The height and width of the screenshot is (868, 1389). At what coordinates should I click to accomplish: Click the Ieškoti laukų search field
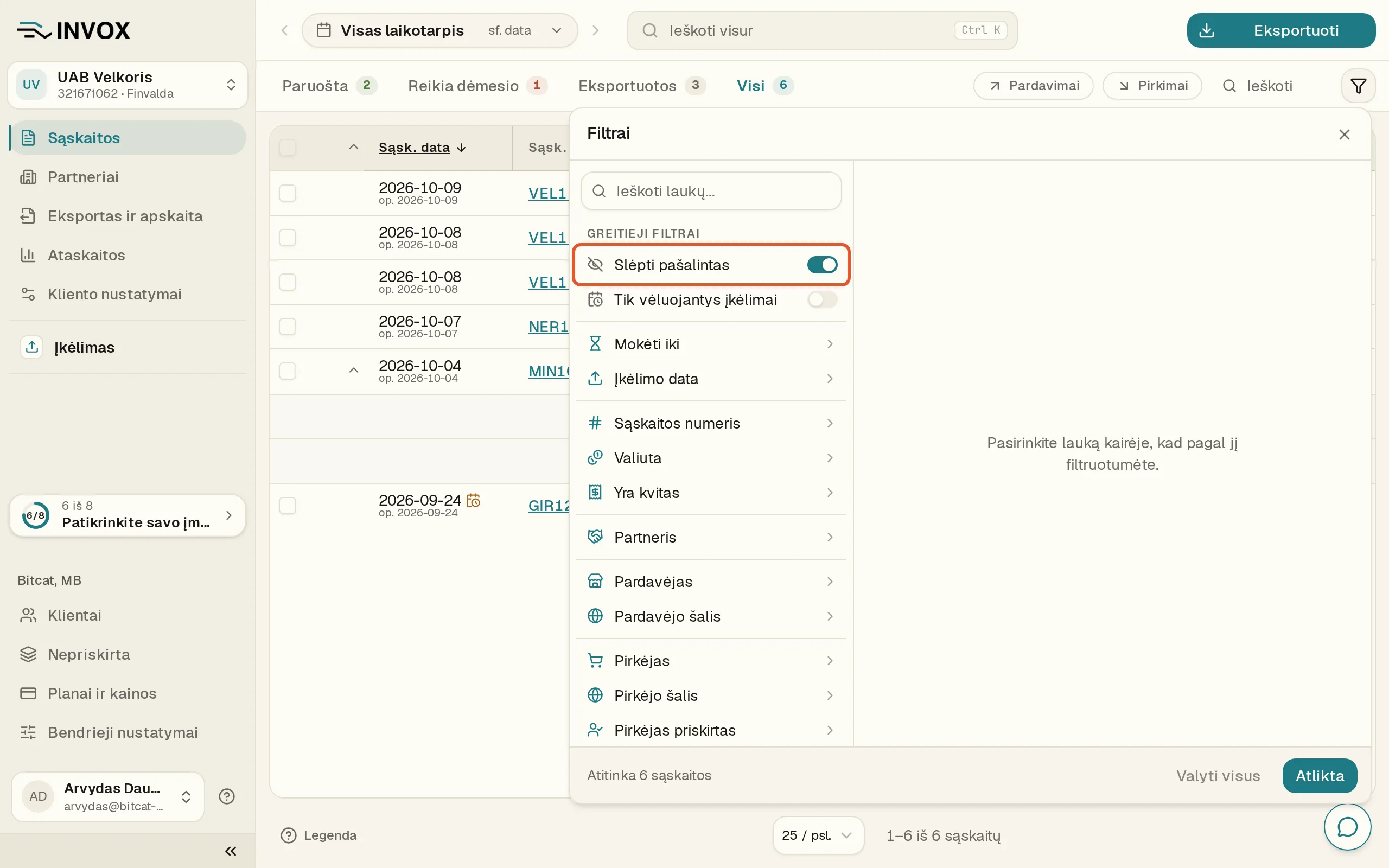(x=711, y=191)
